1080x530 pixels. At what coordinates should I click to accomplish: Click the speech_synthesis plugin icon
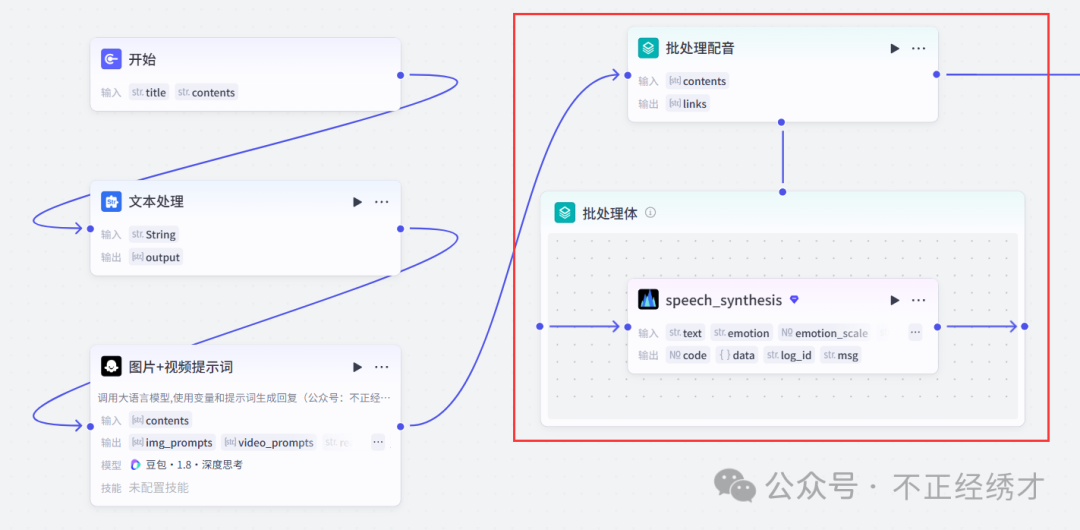click(648, 300)
